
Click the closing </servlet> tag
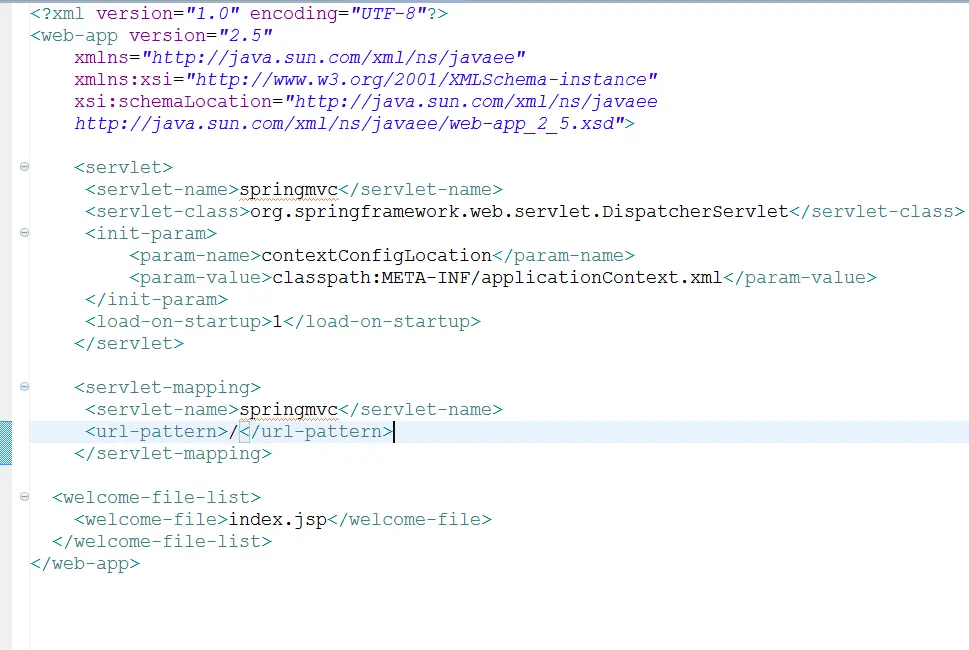(x=129, y=344)
